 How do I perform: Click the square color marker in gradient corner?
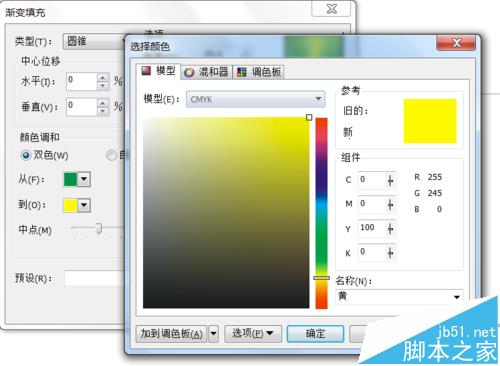pyautogui.click(x=309, y=117)
